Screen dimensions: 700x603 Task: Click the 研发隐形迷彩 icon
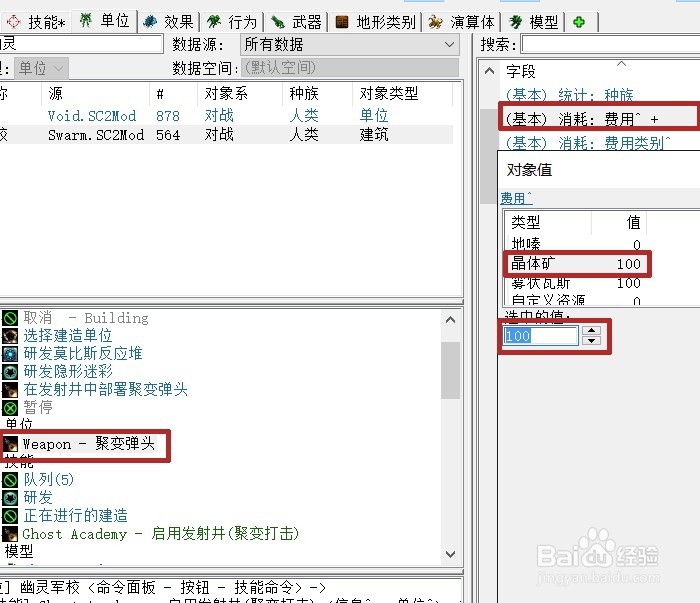pos(10,371)
